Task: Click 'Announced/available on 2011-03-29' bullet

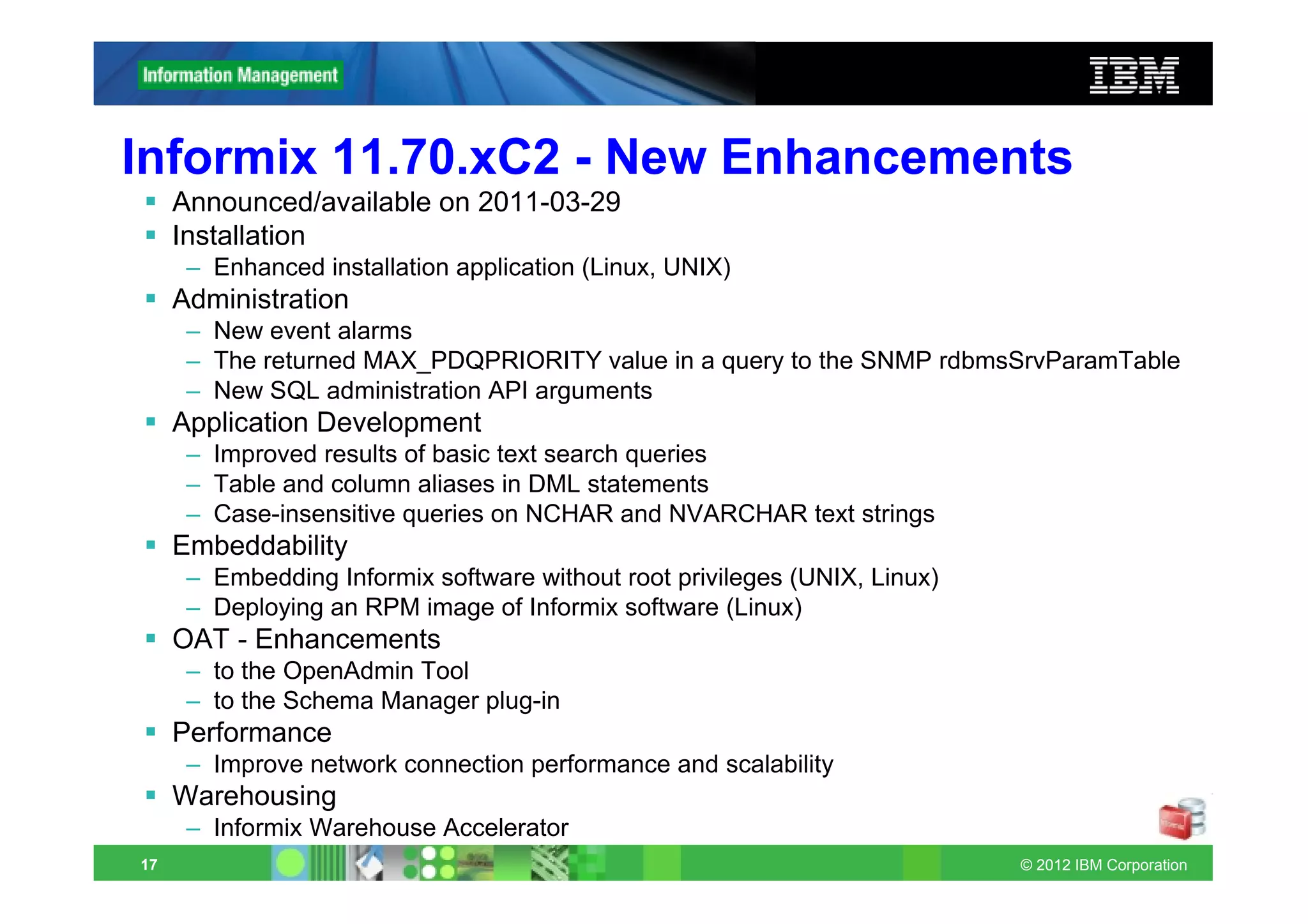Action: click(396, 202)
